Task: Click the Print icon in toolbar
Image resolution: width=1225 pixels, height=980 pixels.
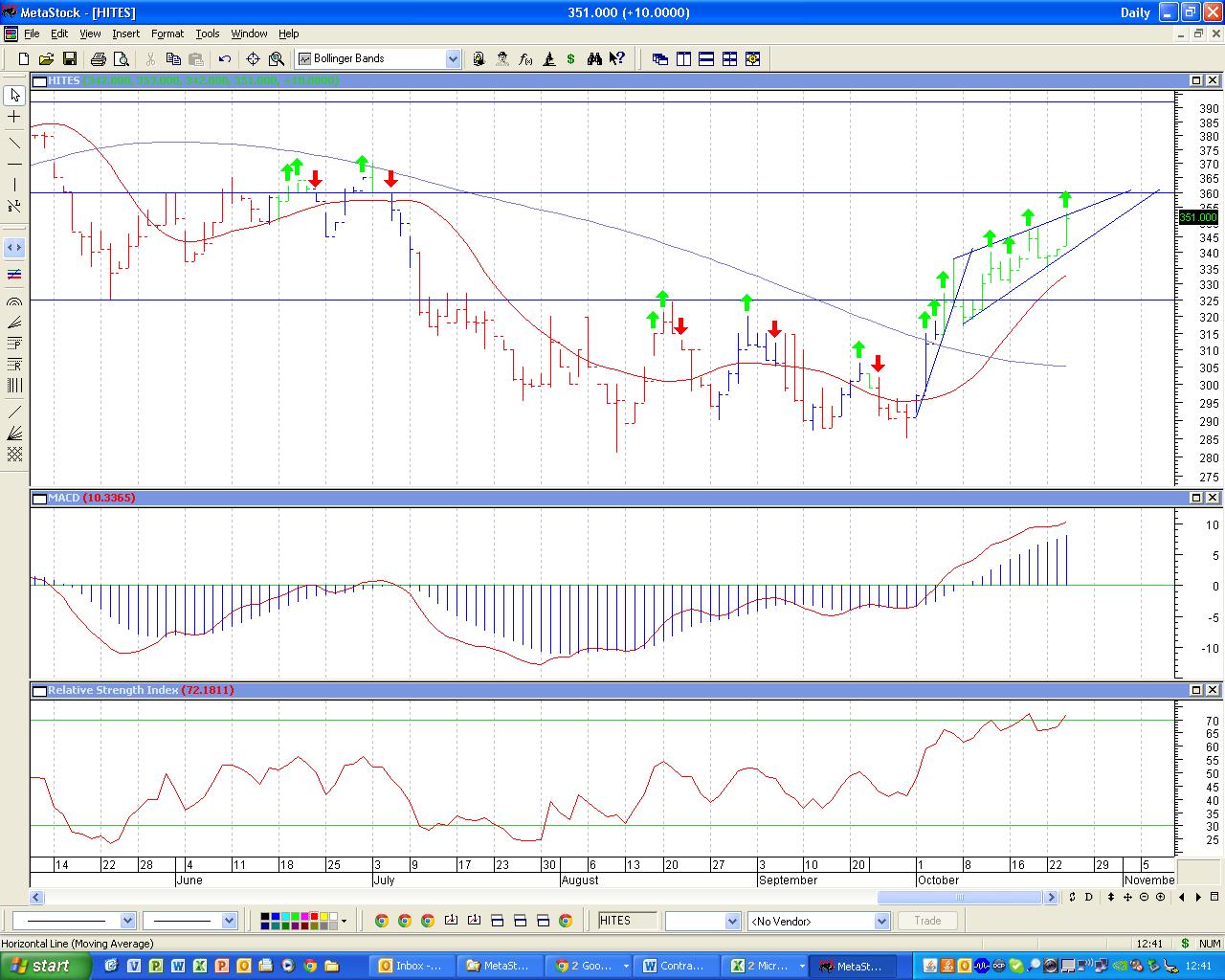Action: coord(98,59)
